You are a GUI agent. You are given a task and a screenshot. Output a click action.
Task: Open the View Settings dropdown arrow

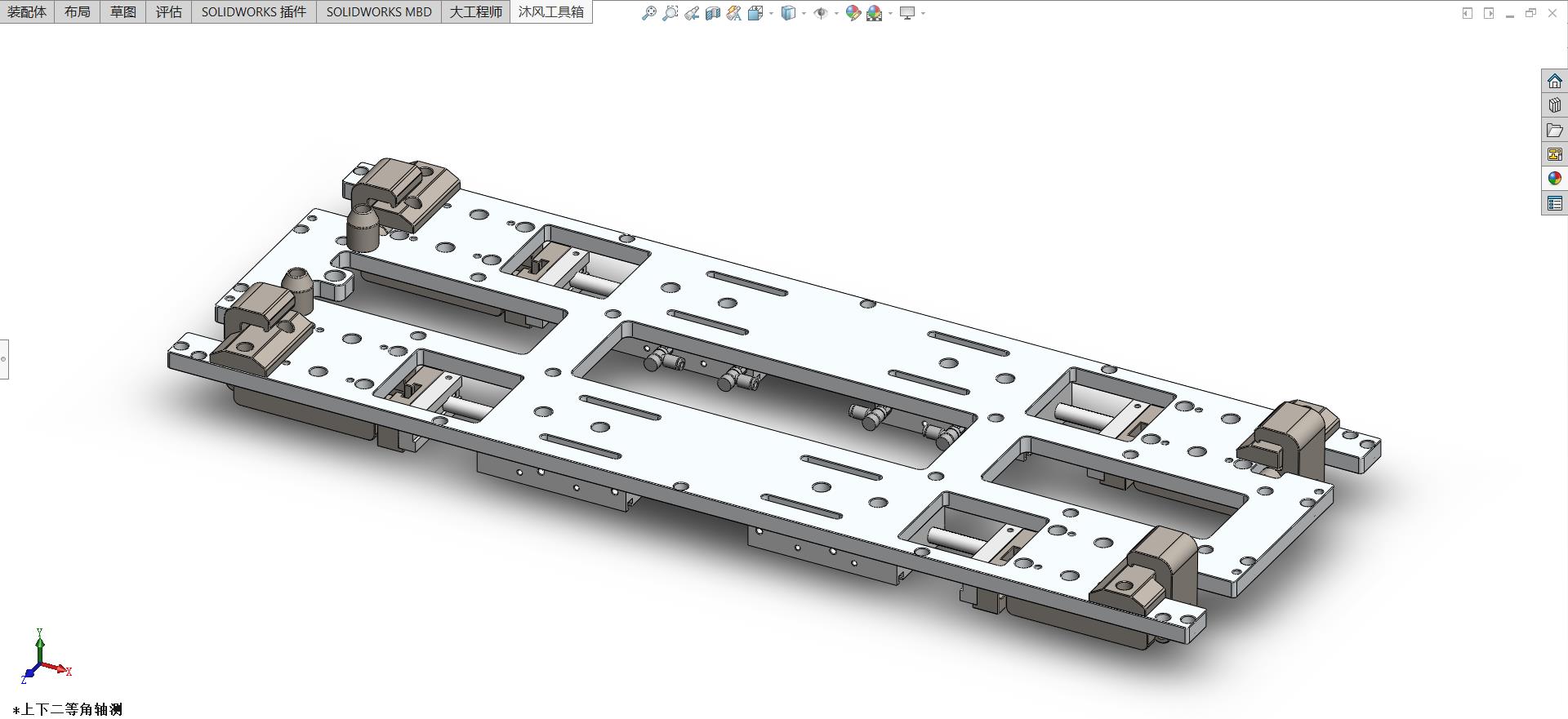pyautogui.click(x=923, y=13)
